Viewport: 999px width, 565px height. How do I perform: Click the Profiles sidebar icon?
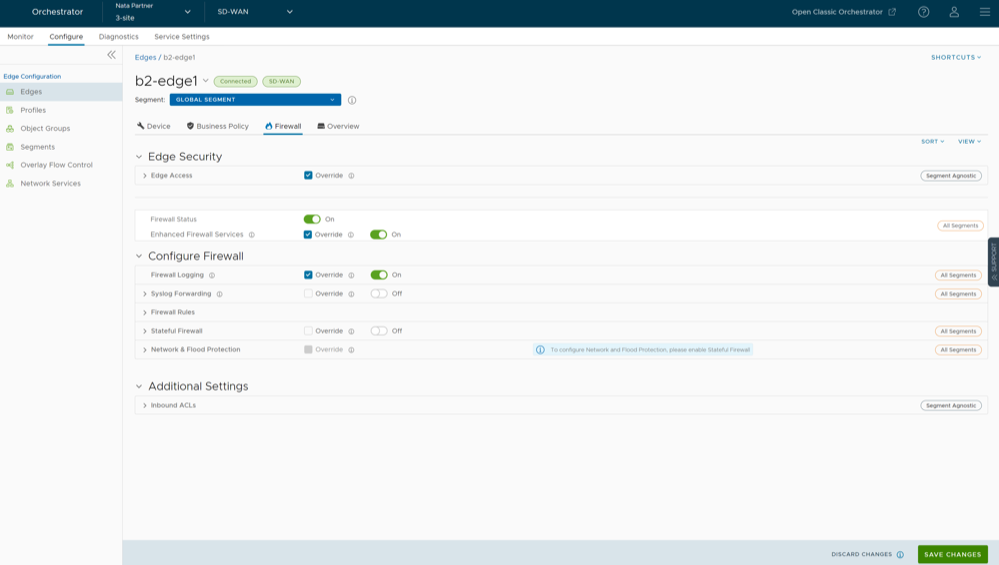coord(11,110)
